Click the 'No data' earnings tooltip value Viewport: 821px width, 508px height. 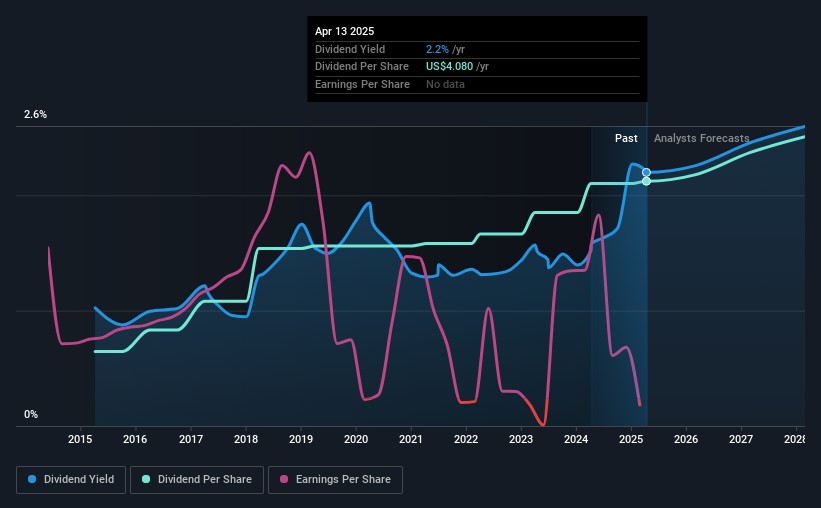[446, 85]
